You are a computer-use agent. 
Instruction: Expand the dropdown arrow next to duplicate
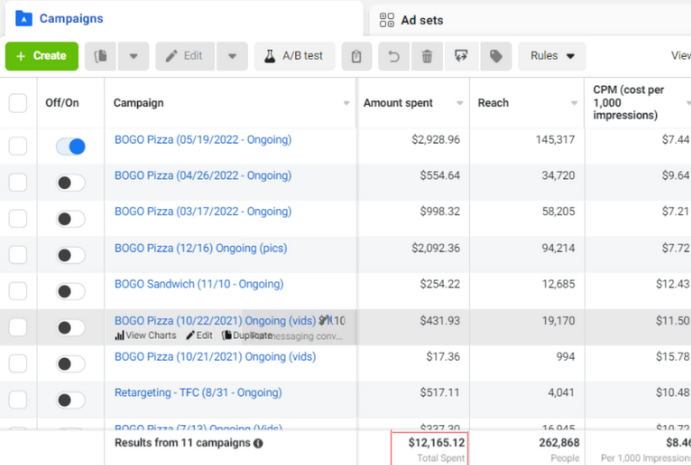click(x=134, y=56)
